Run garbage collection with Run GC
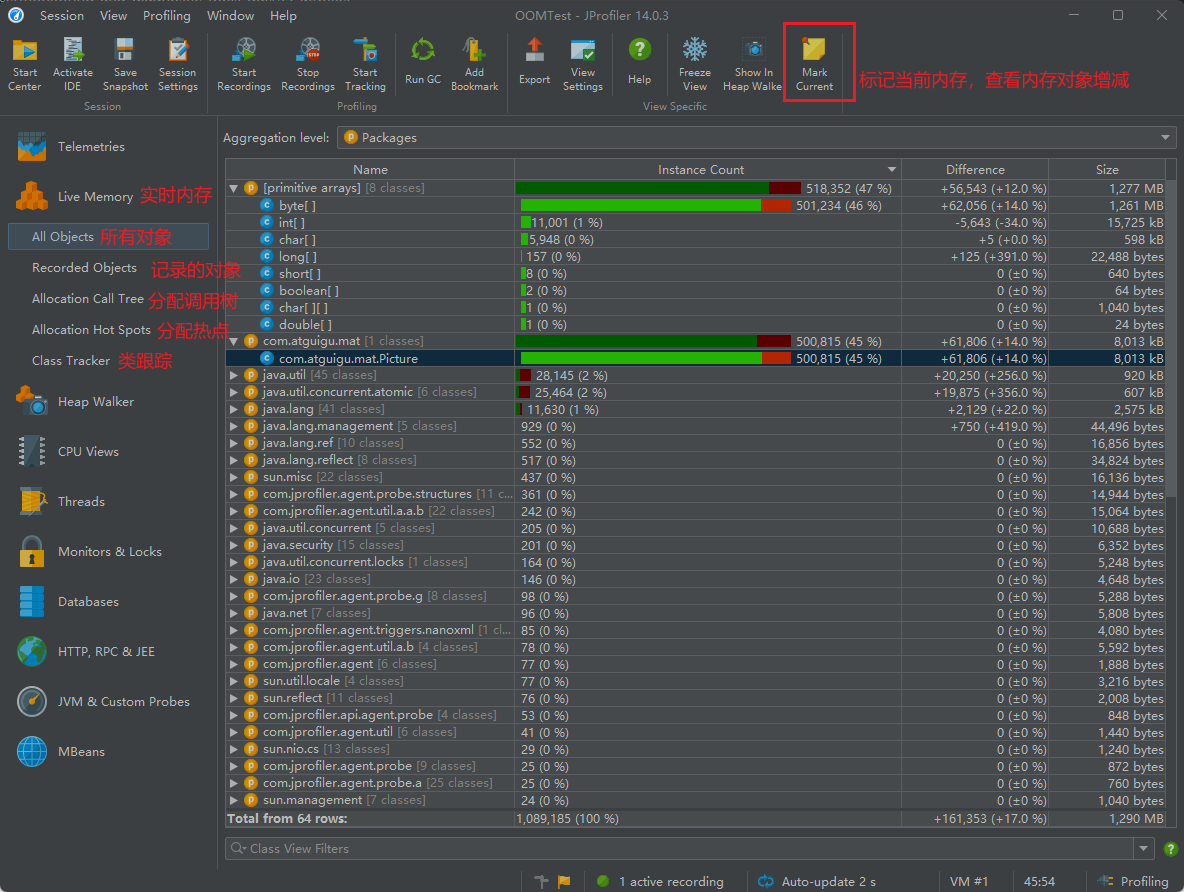This screenshot has height=892, width=1184. (x=423, y=63)
